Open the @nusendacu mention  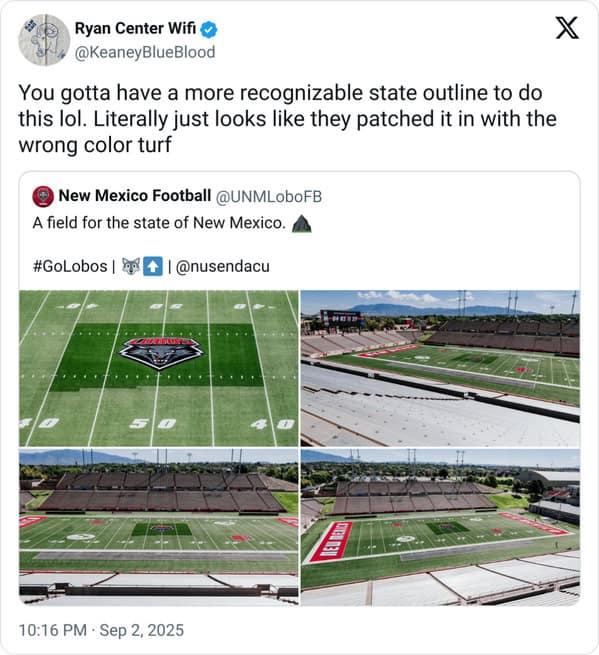(223, 267)
